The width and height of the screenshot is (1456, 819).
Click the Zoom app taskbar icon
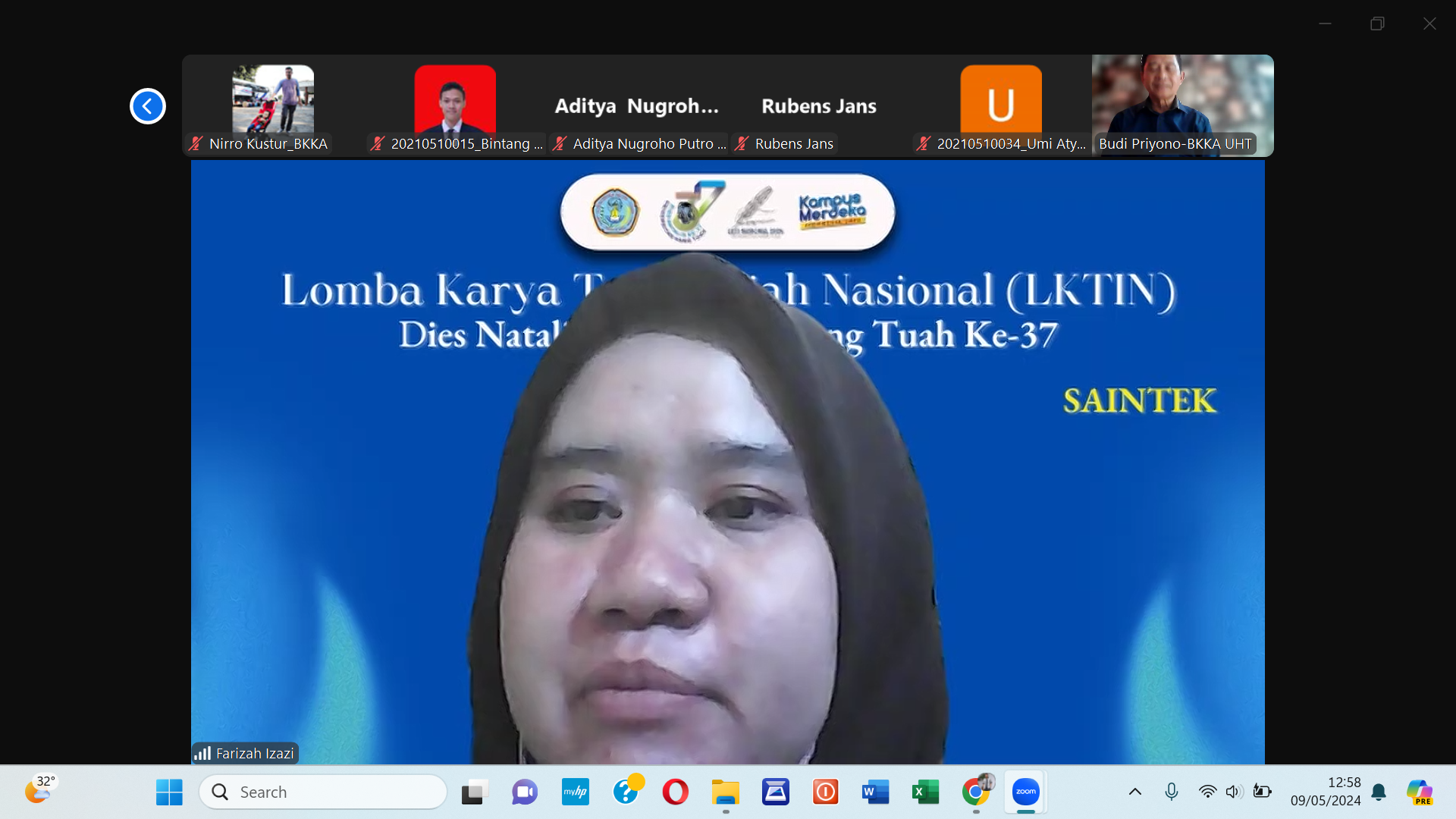pyautogui.click(x=1025, y=792)
